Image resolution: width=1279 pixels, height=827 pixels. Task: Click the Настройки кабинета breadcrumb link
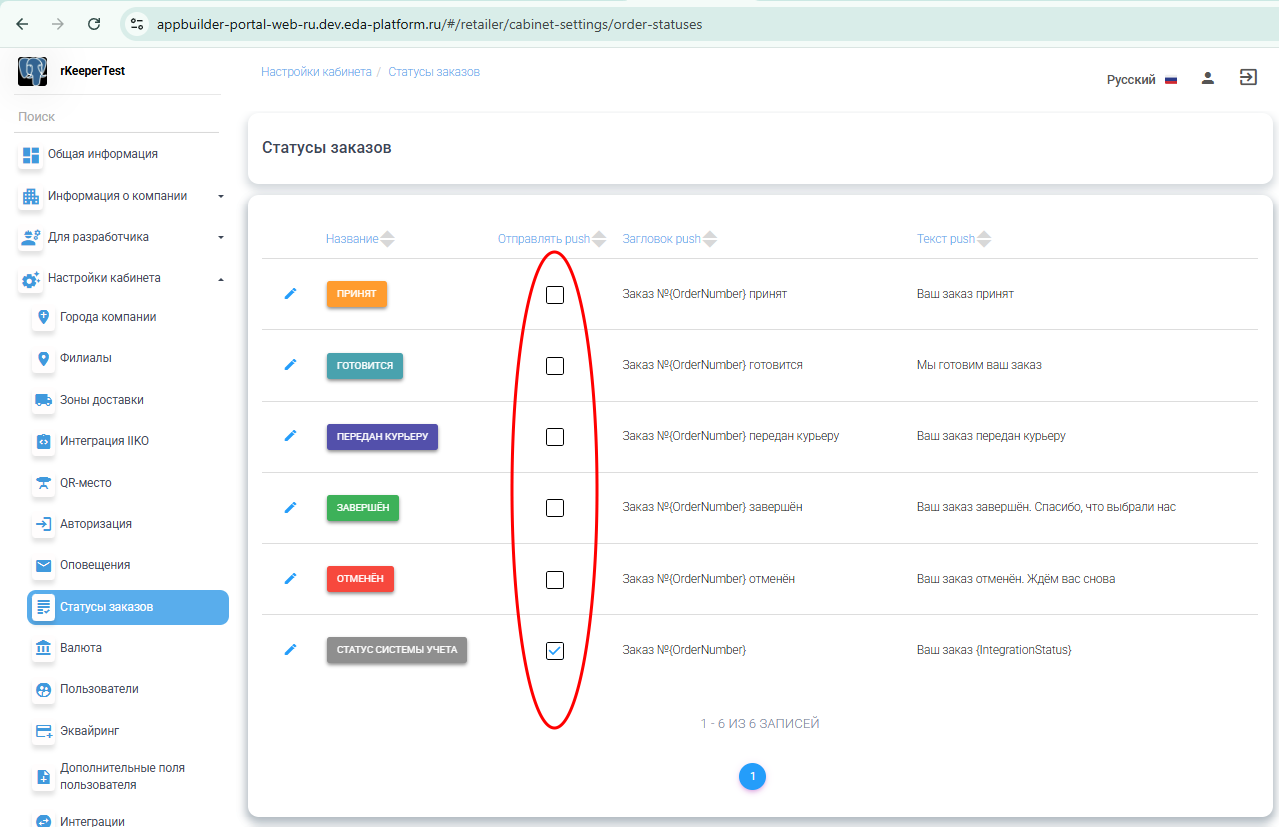(316, 72)
